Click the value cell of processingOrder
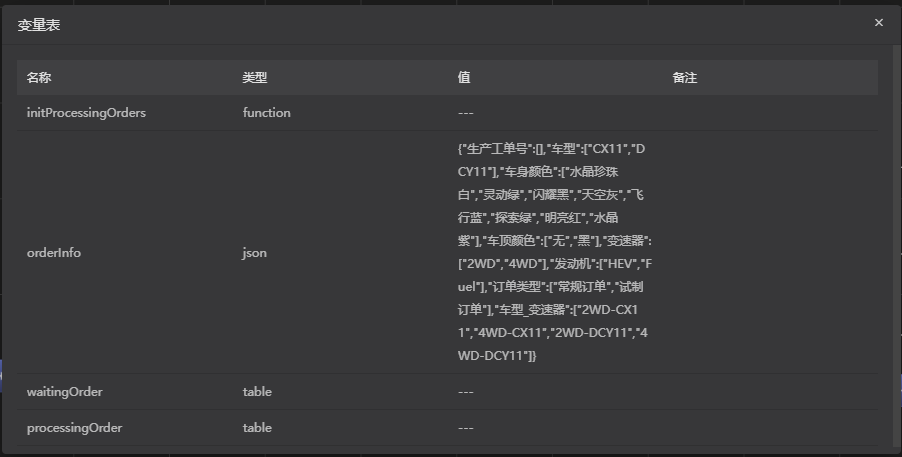This screenshot has height=457, width=902. [x=465, y=428]
